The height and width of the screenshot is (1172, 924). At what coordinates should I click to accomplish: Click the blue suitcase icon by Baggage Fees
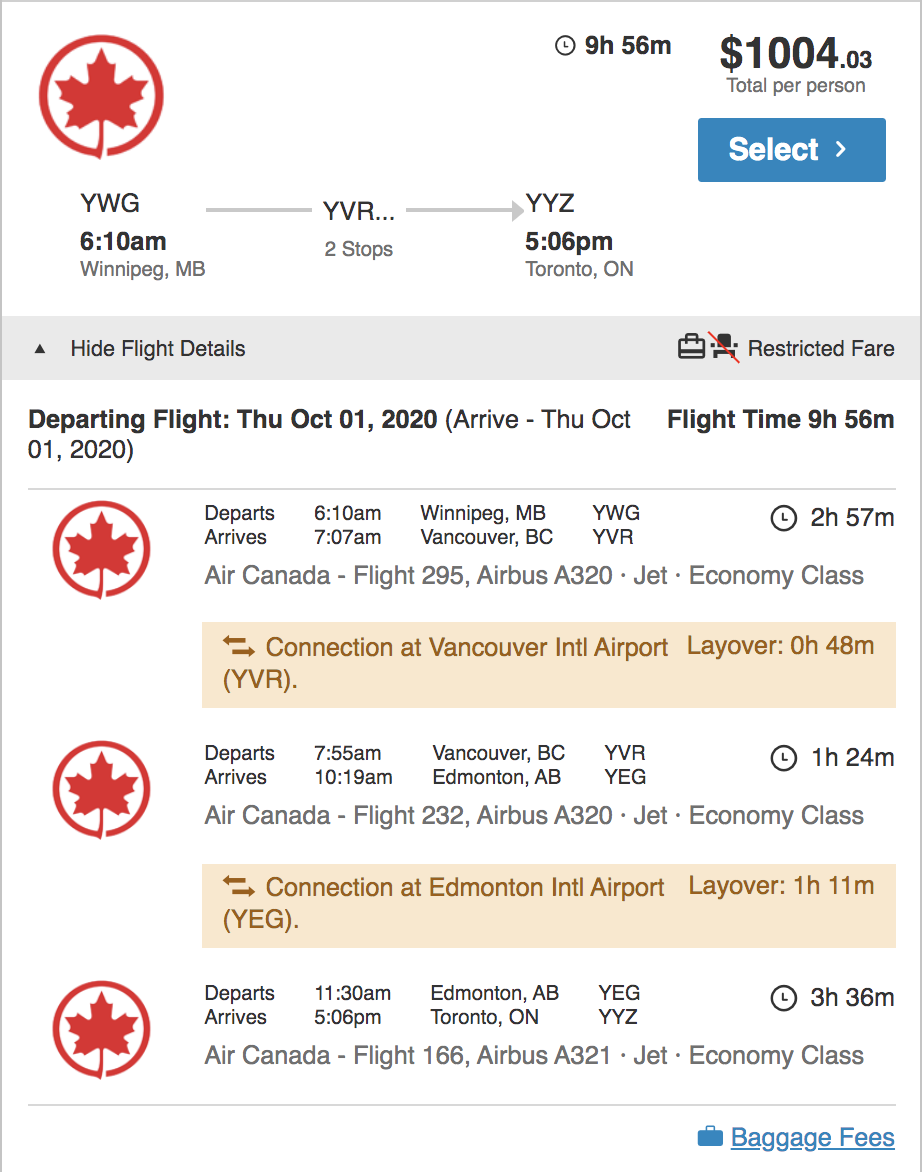pos(710,1137)
